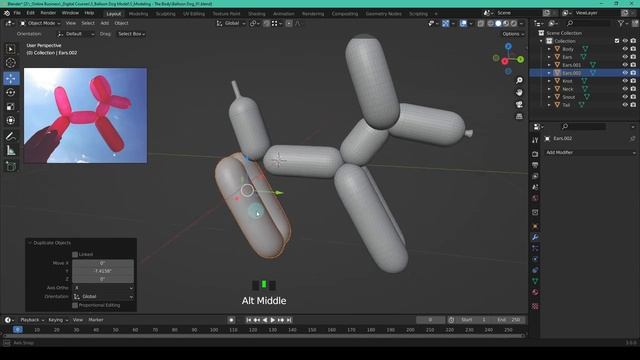
Task: Toggle snapping magnet in header
Action: tap(266, 23)
